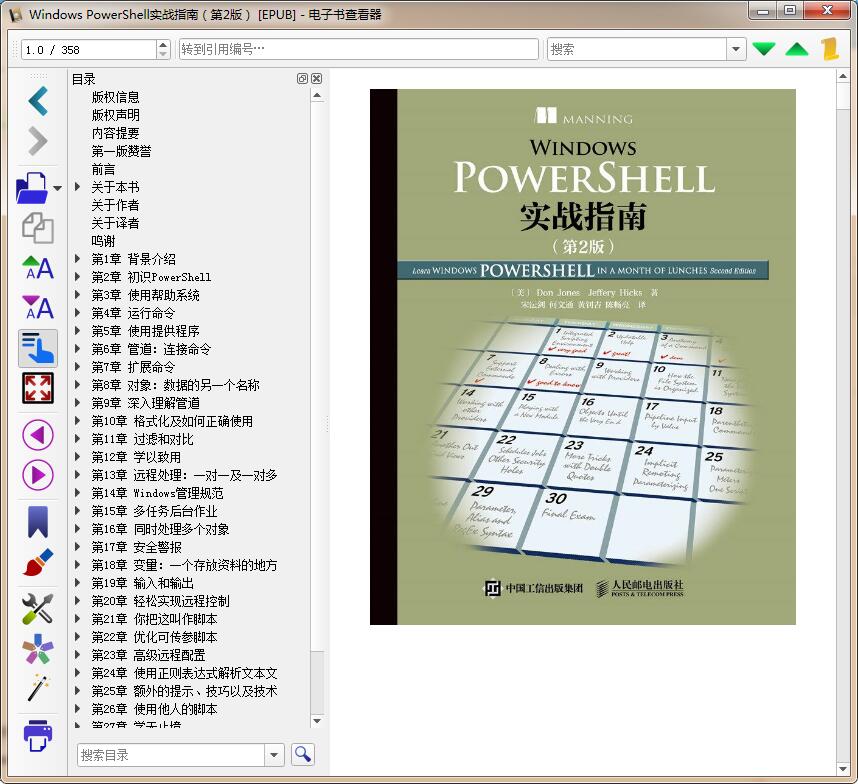The height and width of the screenshot is (784, 858).
Task: Click the go-to-reference input field
Action: tap(359, 49)
